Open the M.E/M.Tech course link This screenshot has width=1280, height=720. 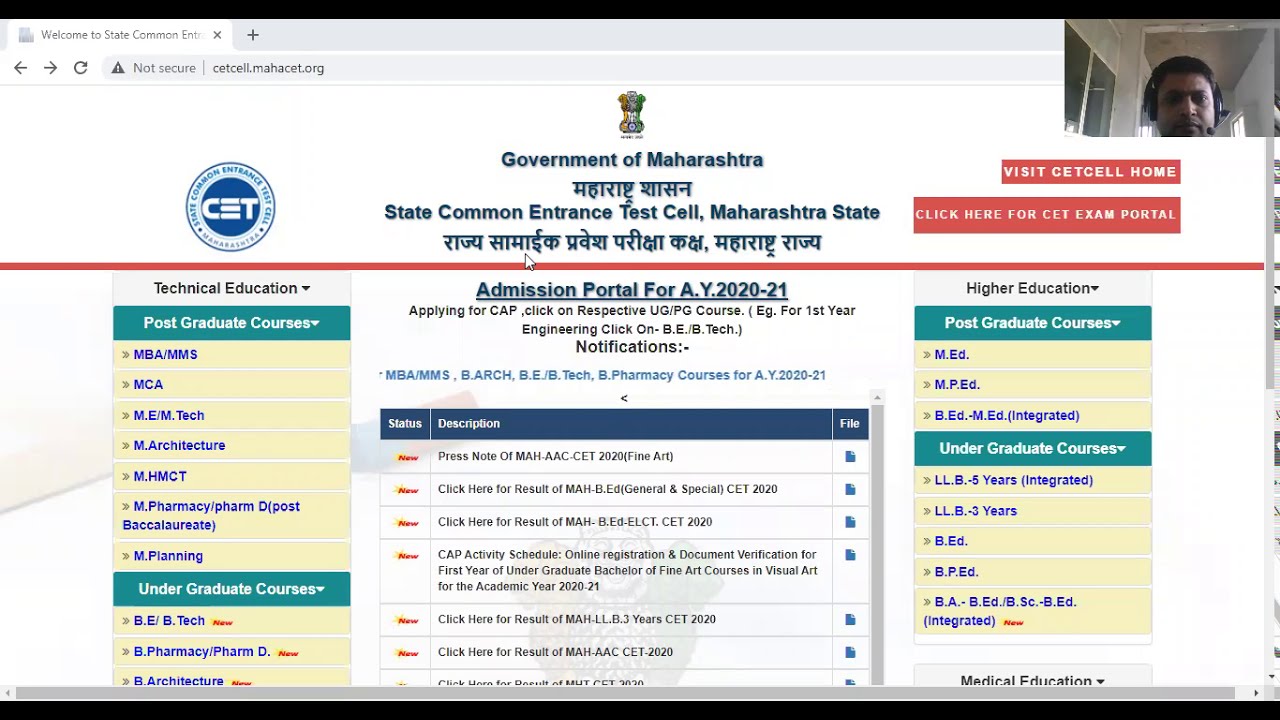[x=169, y=415]
